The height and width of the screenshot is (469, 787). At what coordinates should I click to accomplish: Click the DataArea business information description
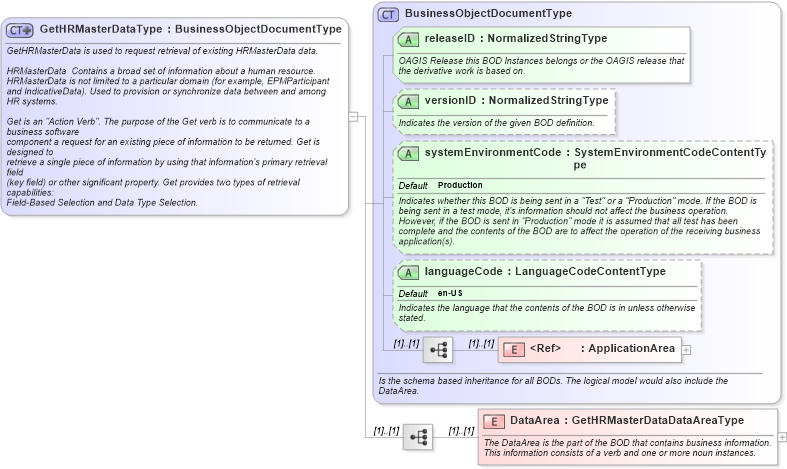pos(627,448)
